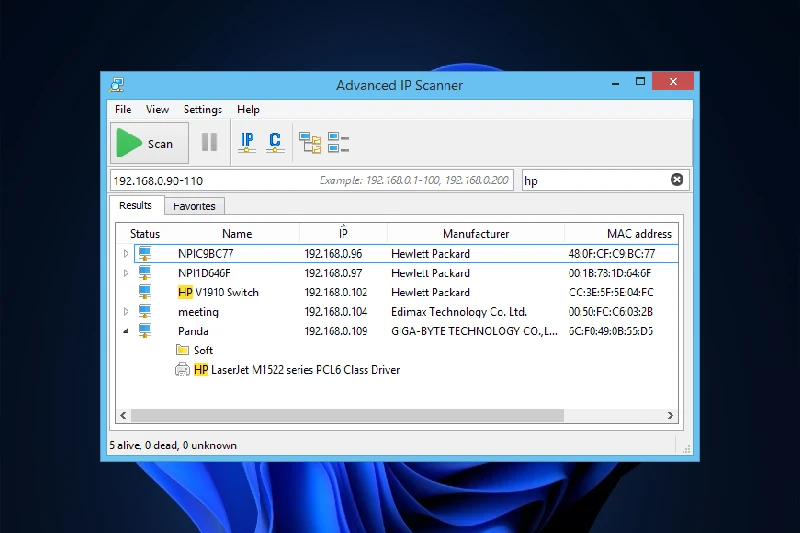Click the Collapse all list toolbar icon
This screenshot has height=533, width=800.
pos(338,143)
